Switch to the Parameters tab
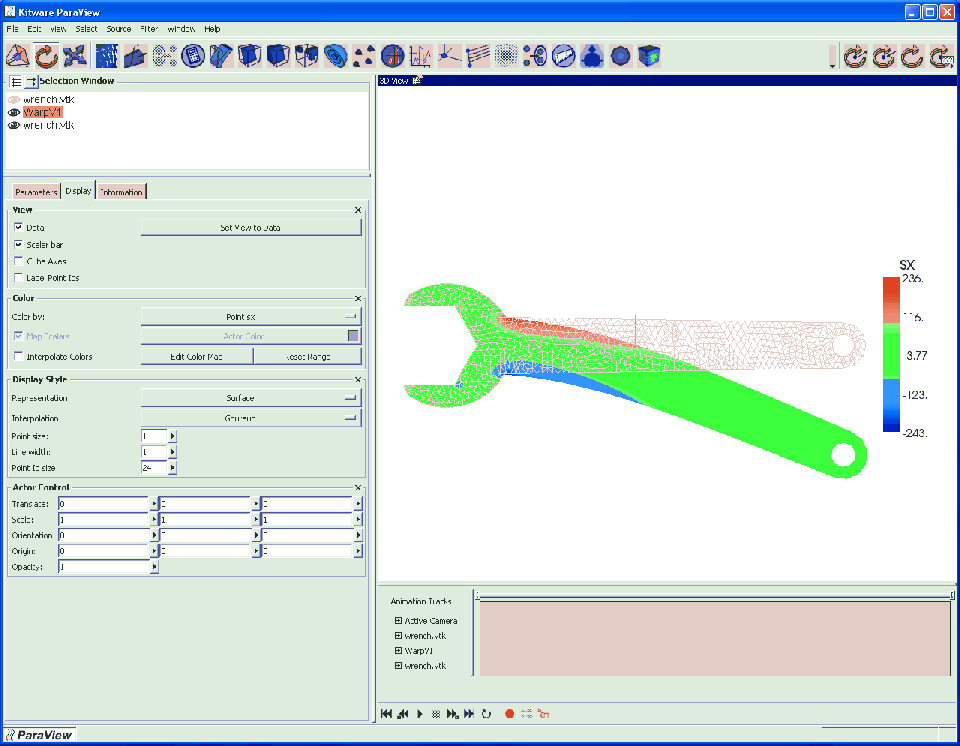 [36, 192]
